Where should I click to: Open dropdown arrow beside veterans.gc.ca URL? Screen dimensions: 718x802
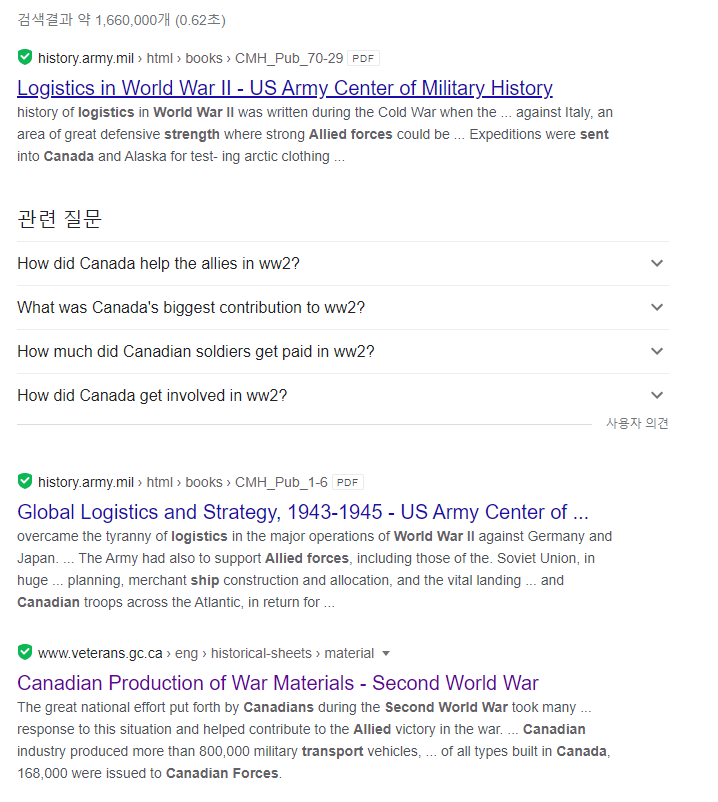(386, 653)
